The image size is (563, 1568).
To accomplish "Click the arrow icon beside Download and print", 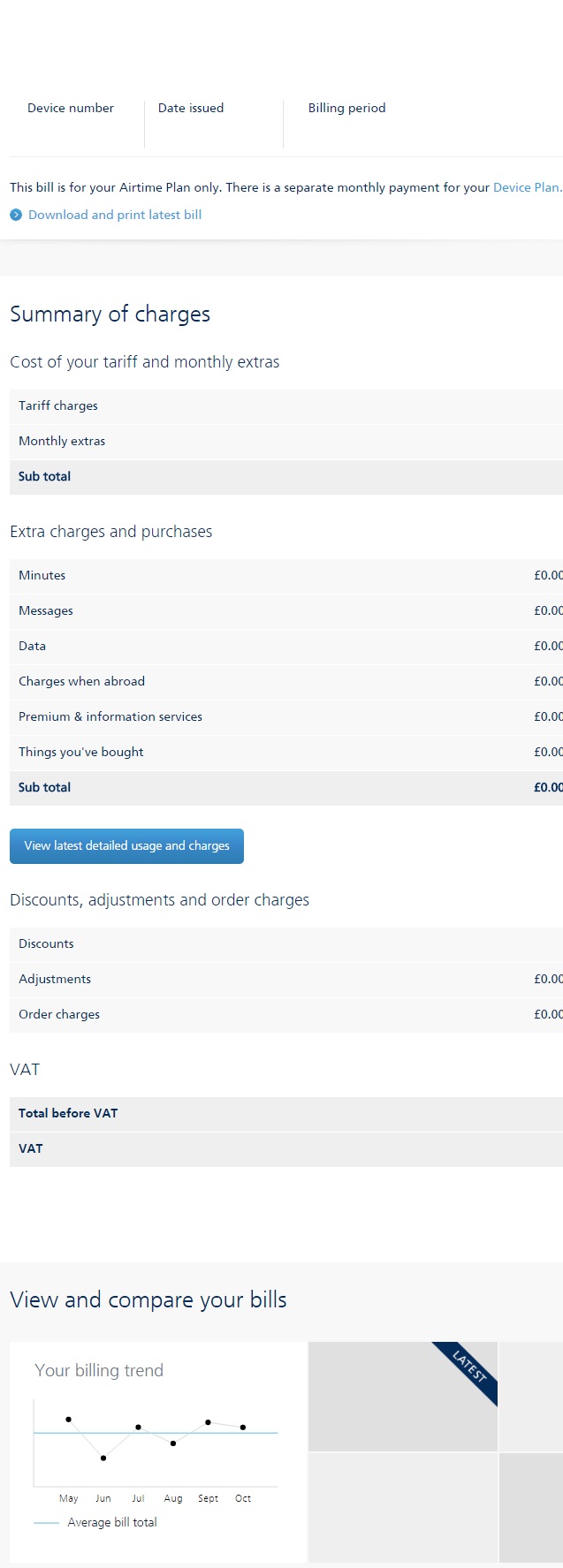I will [16, 215].
